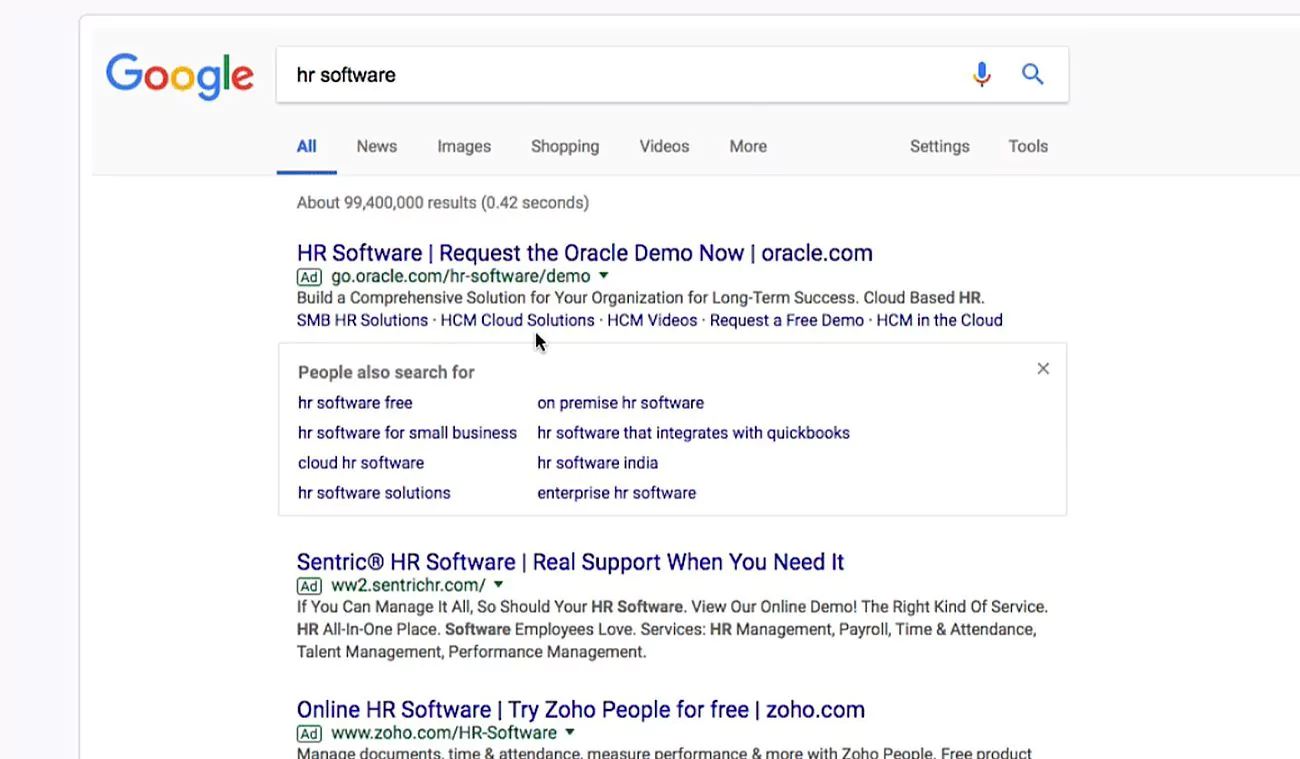Expand the dropdown arrow next to www.zoho.com URL

click(570, 733)
